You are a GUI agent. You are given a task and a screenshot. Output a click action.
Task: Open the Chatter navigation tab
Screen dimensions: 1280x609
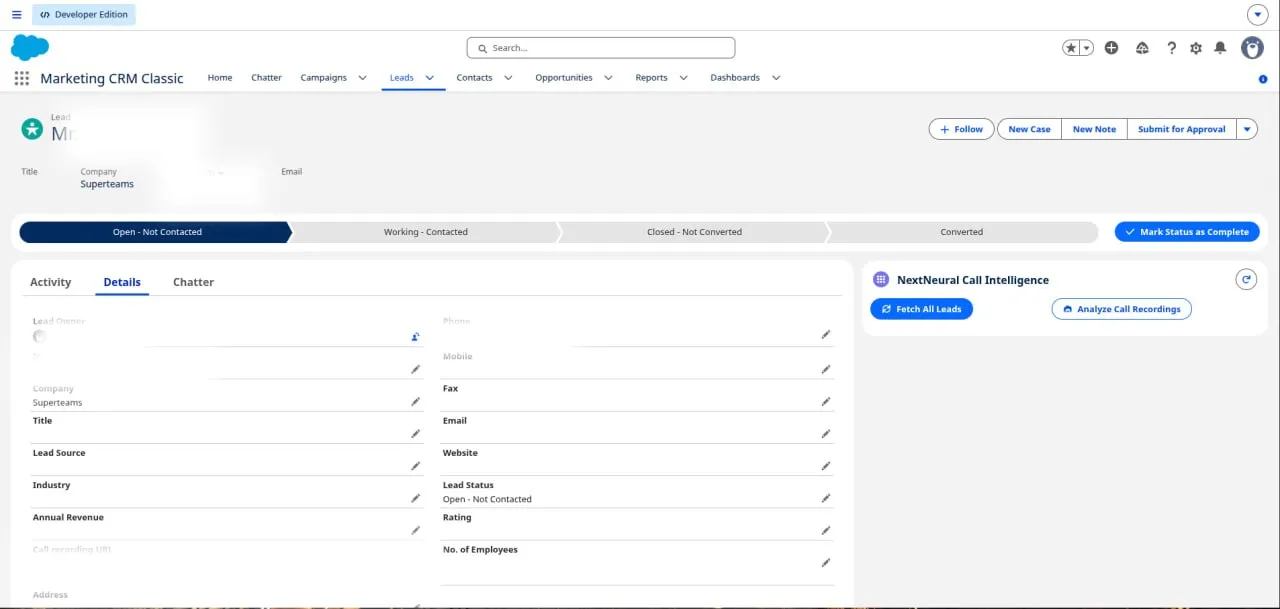266,78
